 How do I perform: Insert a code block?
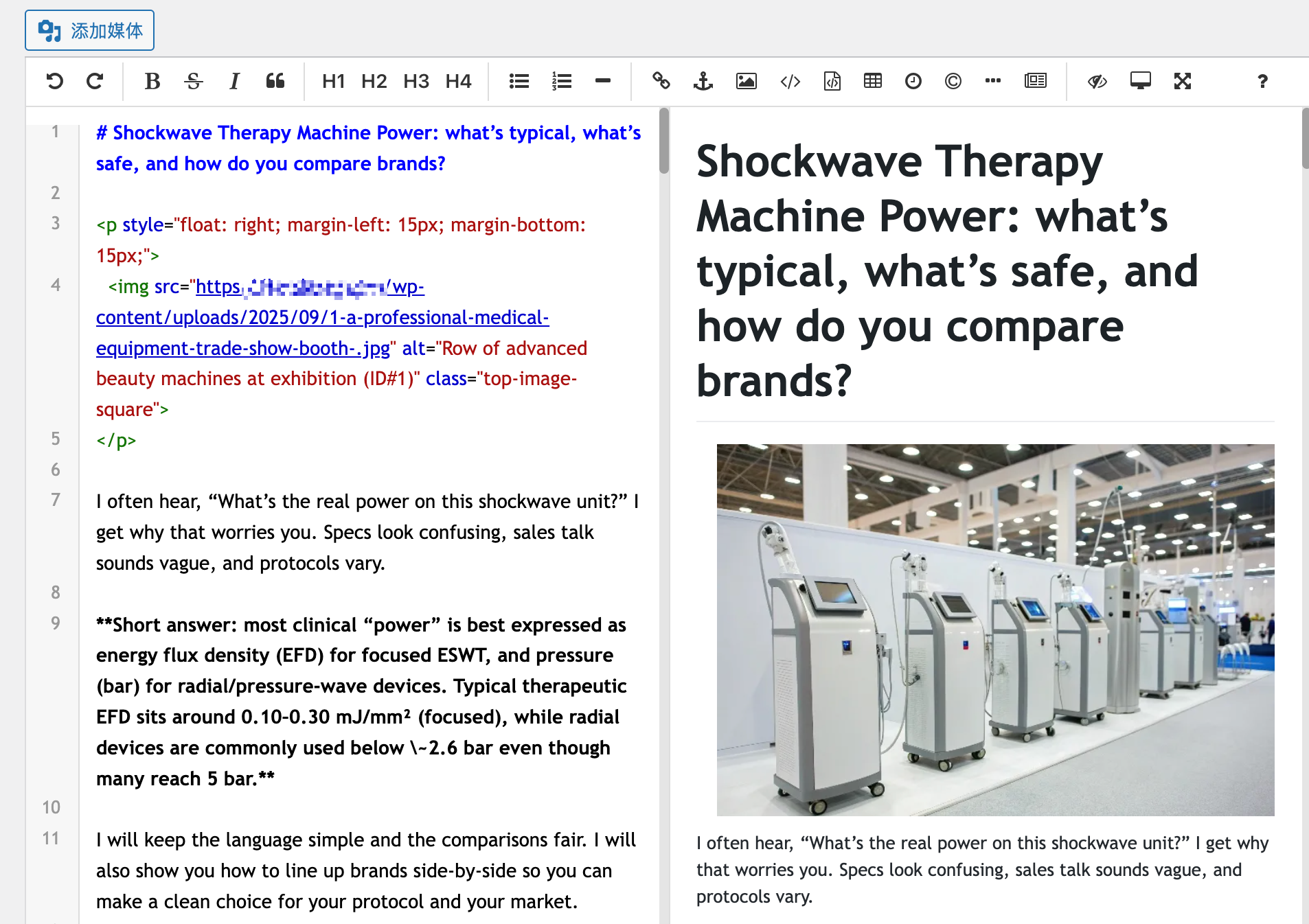[832, 81]
